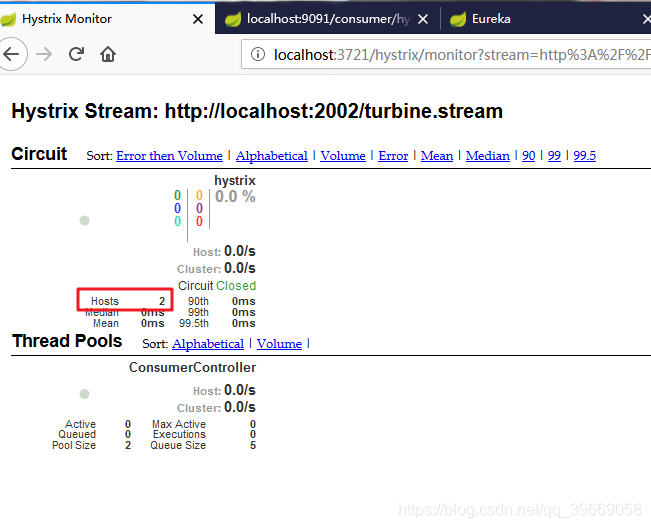Click the hystrix circuit name
The height and width of the screenshot is (528, 651).
point(235,181)
